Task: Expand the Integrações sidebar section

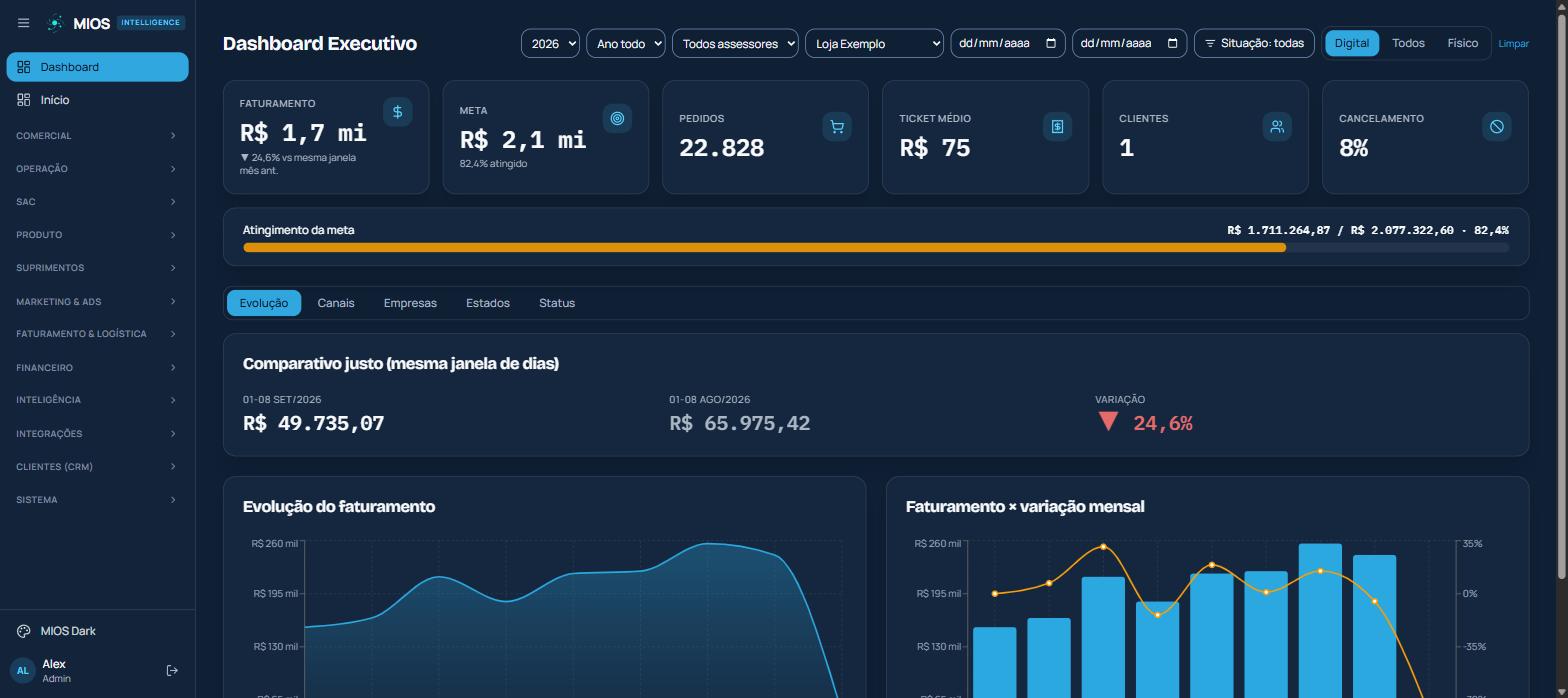Action: pyautogui.click(x=97, y=434)
